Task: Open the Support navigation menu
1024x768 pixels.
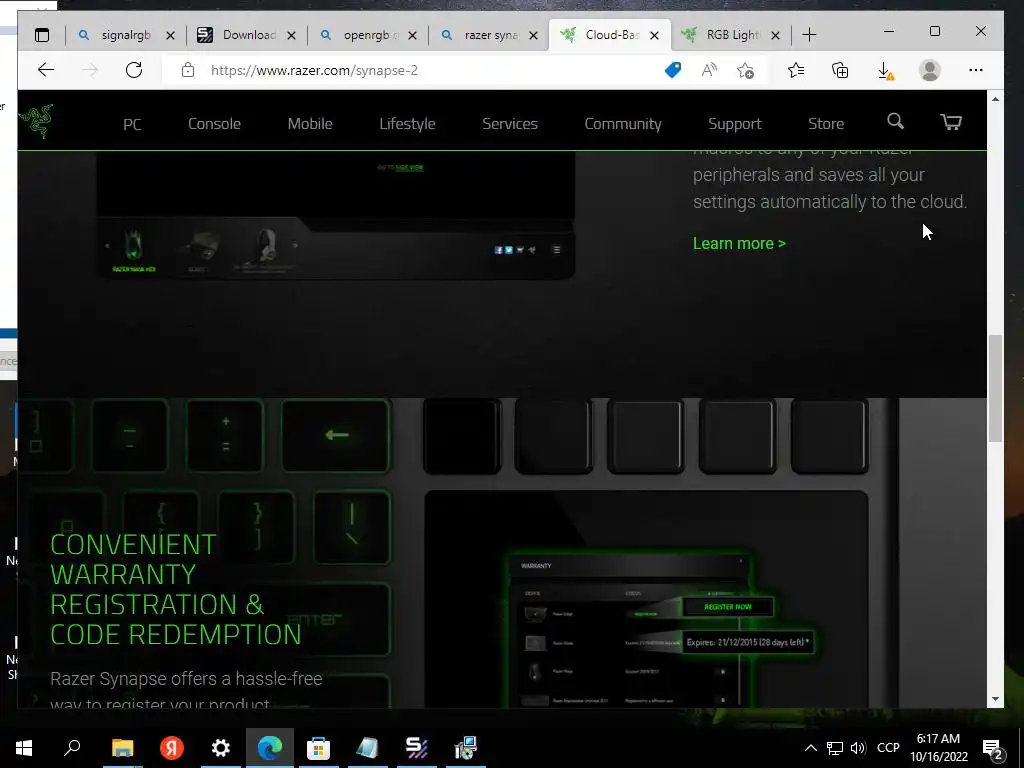Action: tap(735, 124)
